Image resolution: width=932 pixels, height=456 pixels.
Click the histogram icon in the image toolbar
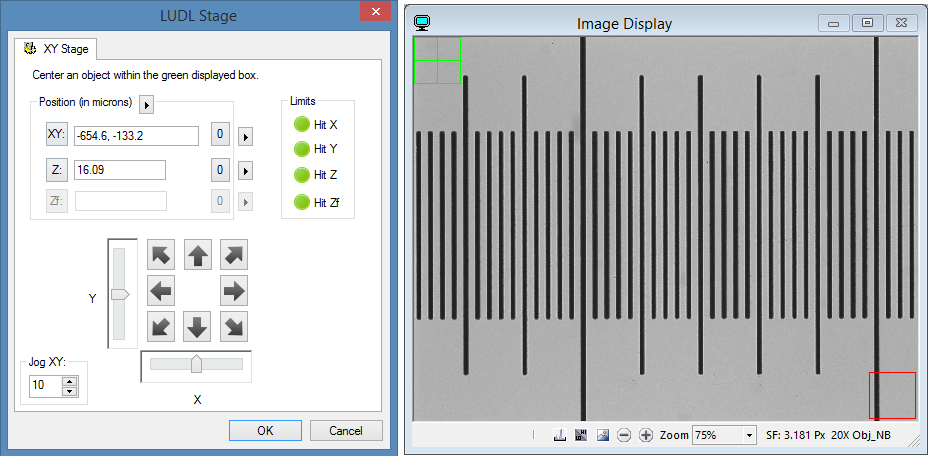[561, 436]
